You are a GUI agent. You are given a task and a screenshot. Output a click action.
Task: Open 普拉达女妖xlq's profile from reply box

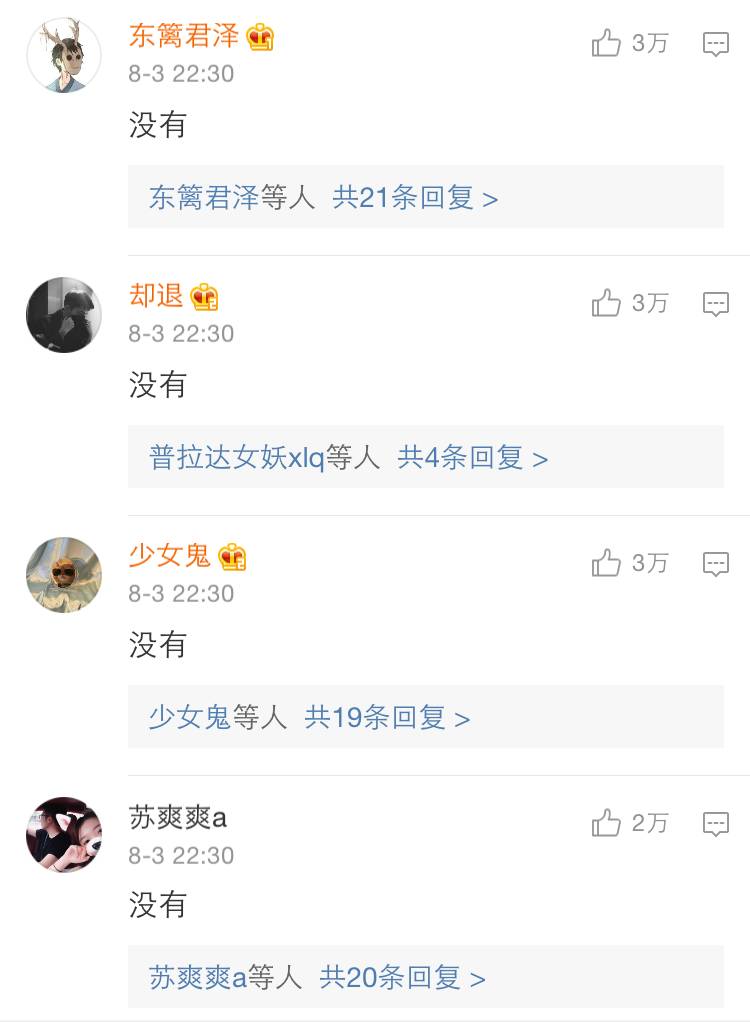[237, 458]
